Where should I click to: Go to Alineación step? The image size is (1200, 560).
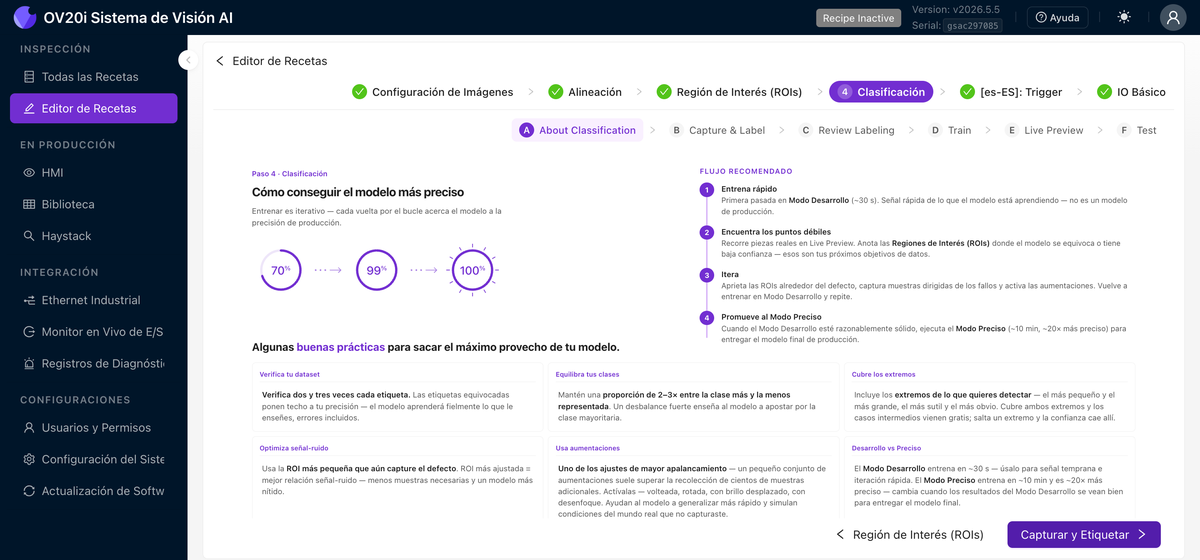(585, 92)
